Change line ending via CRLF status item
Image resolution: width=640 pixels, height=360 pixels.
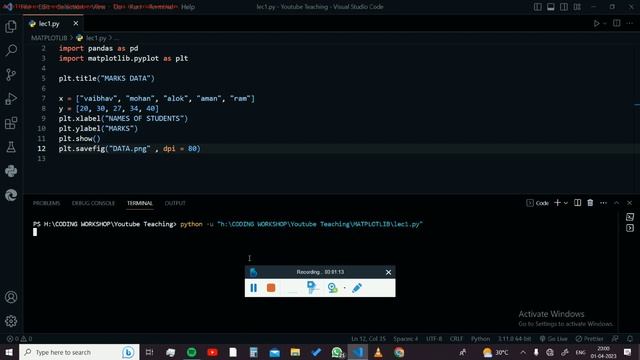(456, 339)
